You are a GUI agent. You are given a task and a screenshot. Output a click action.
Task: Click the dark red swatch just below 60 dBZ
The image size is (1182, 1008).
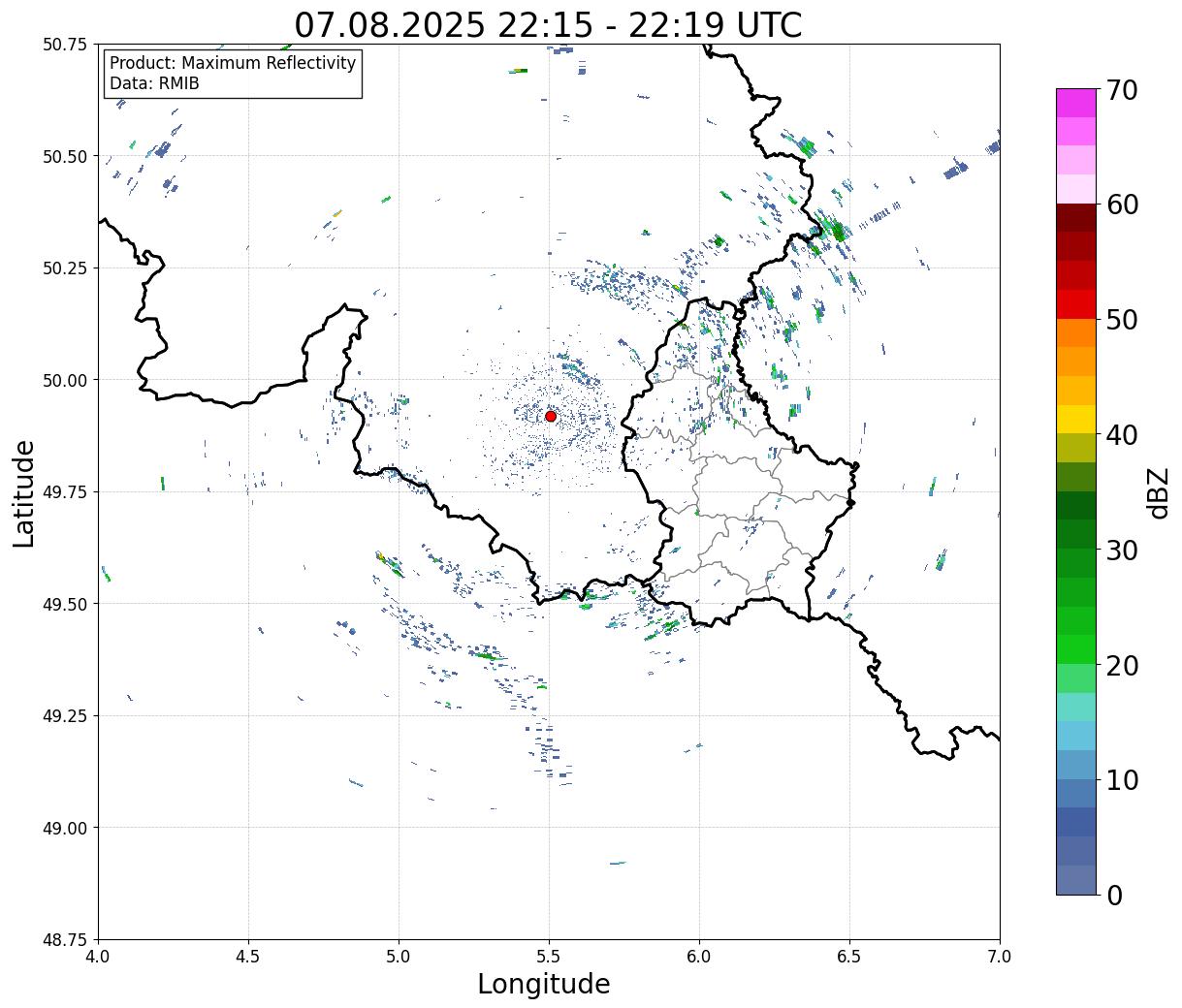[1076, 218]
